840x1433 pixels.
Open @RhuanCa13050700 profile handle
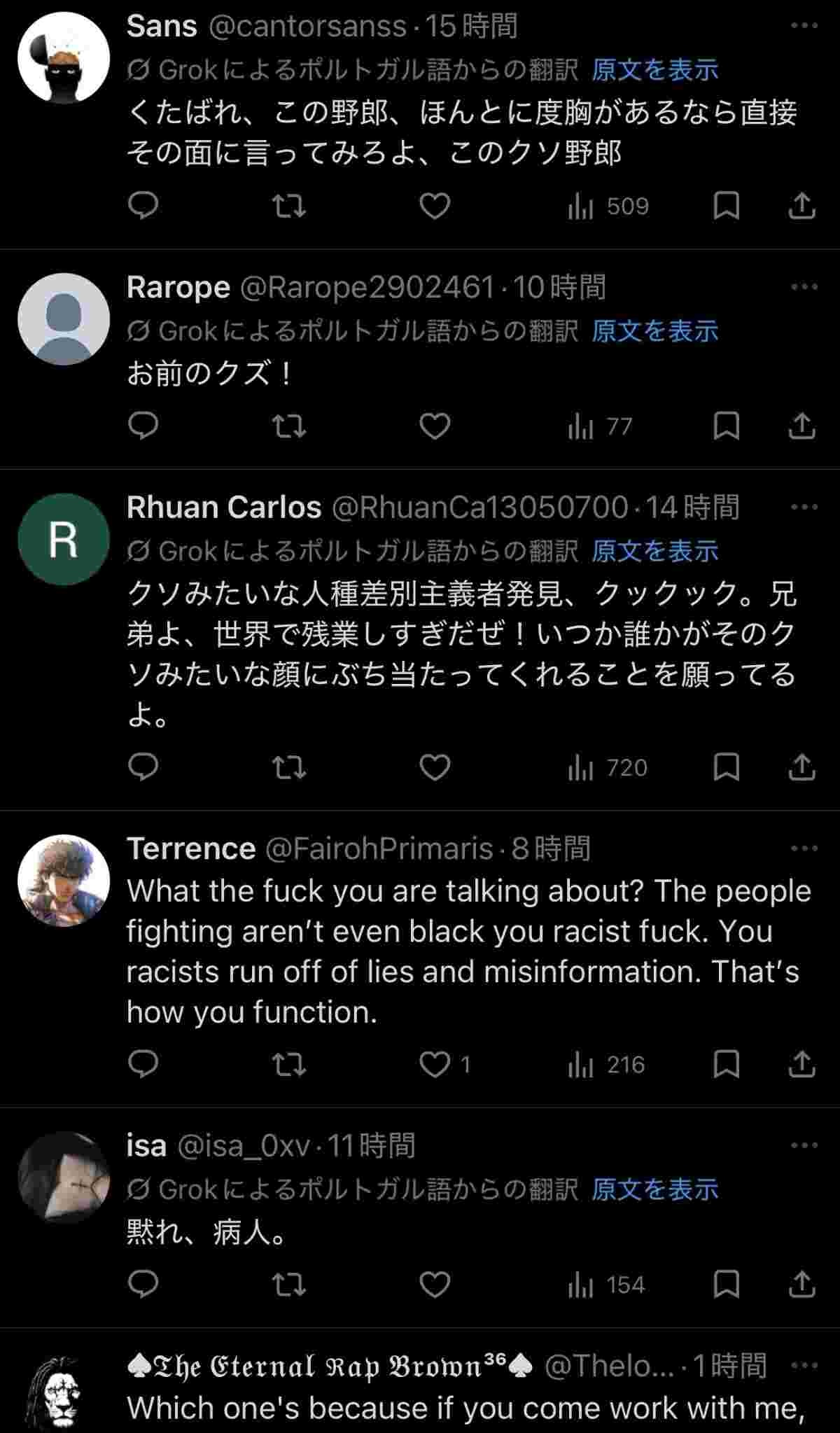point(479,507)
